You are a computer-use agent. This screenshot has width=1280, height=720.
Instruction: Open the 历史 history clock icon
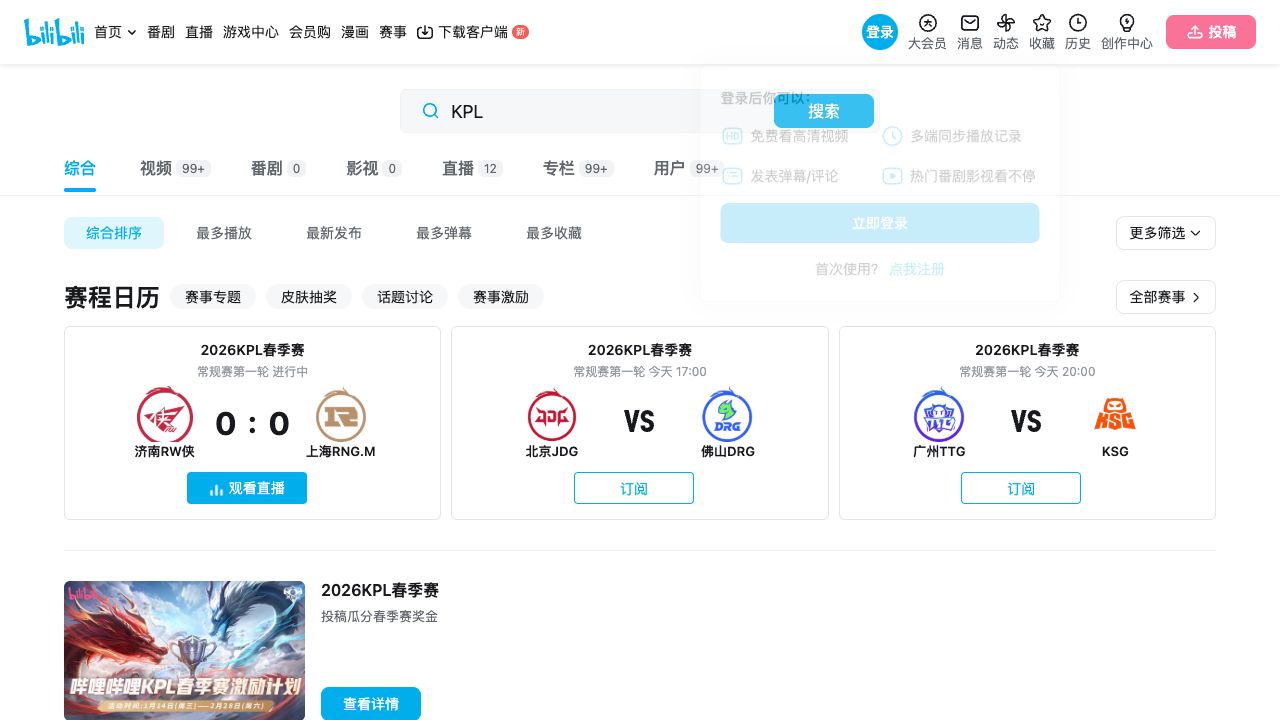tap(1078, 23)
